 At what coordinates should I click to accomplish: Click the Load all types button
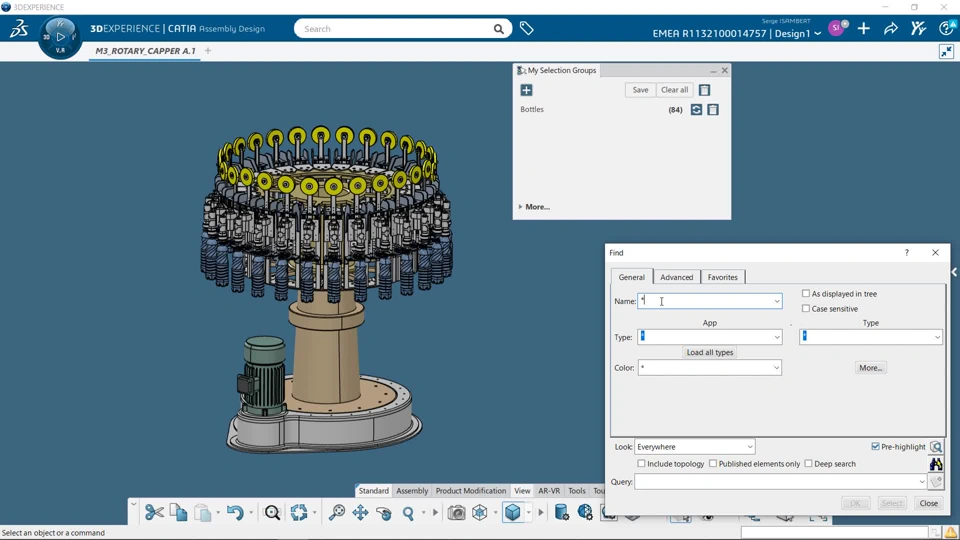(x=710, y=353)
